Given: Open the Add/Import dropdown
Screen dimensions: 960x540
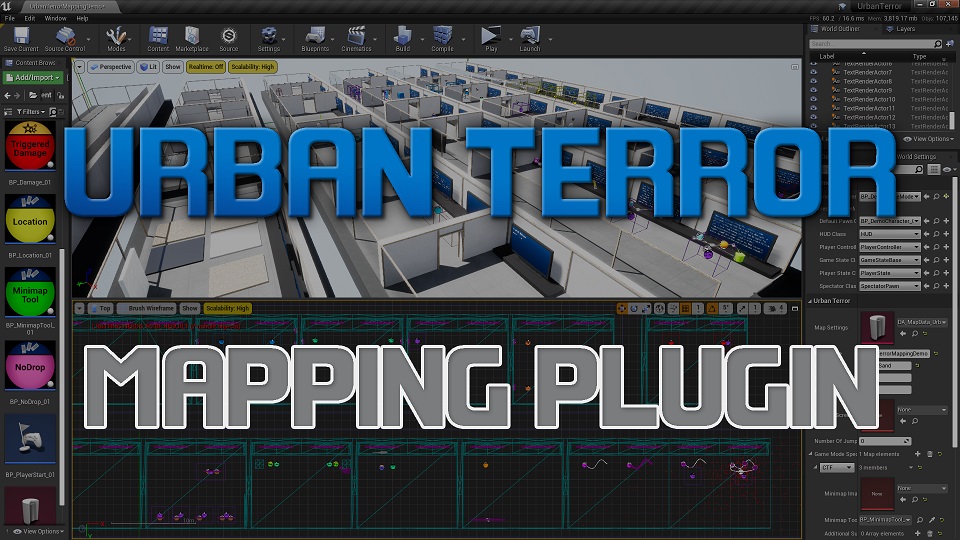Looking at the screenshot, I should click(32, 78).
